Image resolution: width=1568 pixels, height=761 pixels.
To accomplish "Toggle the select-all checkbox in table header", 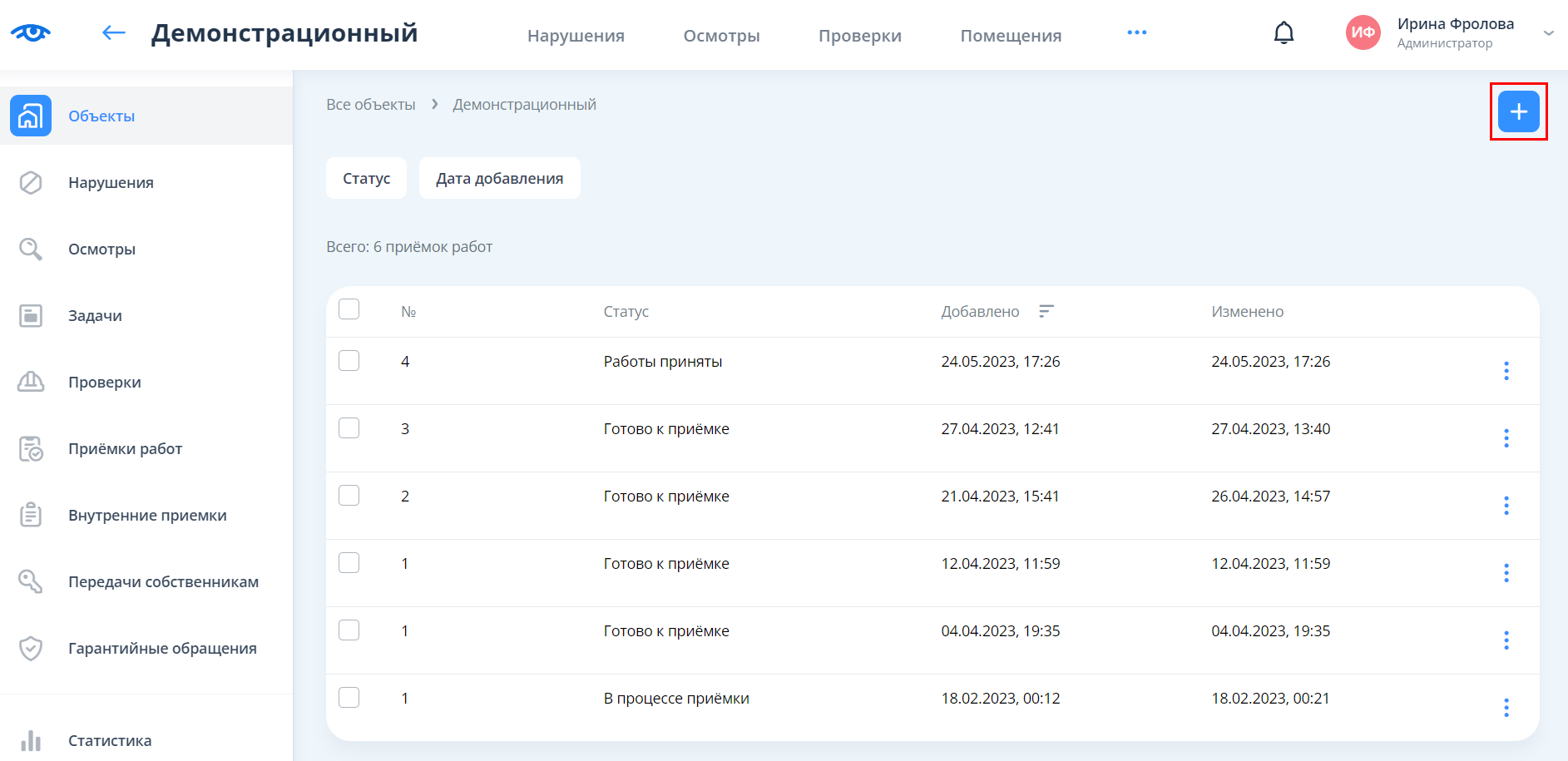I will tap(349, 309).
